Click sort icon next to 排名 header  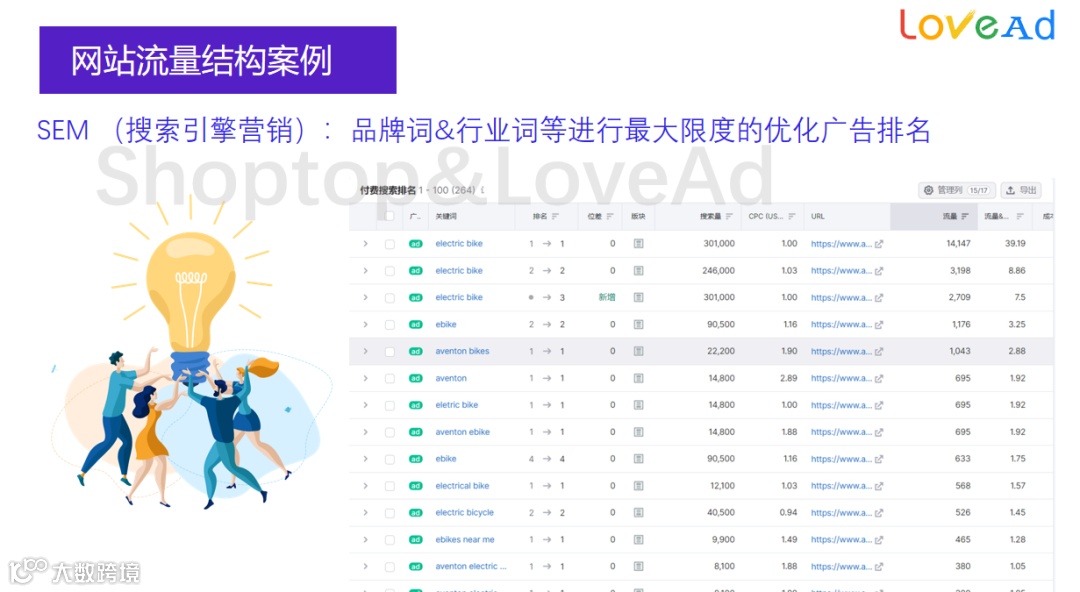[555, 216]
